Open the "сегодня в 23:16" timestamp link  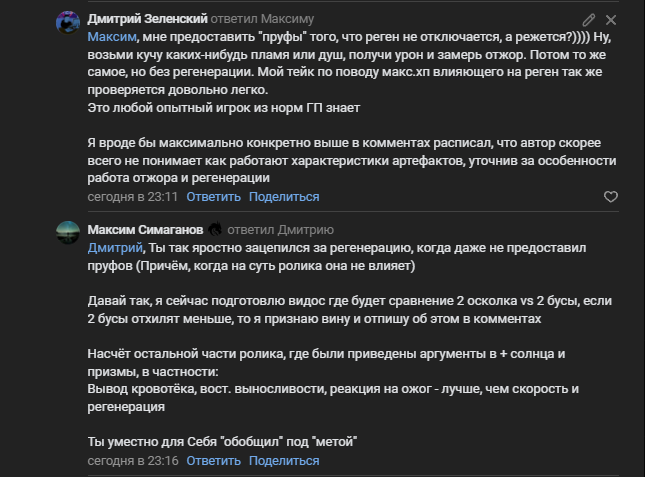pyautogui.click(x=133, y=461)
